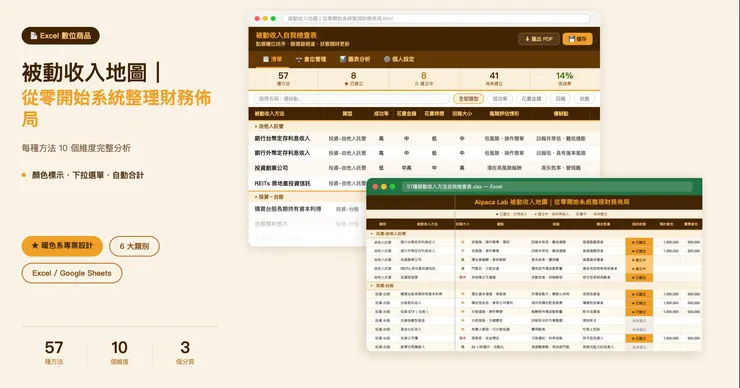Select the 投資創業公司 row
Image resolution: width=740 pixels, height=388 pixels.
click(424, 168)
